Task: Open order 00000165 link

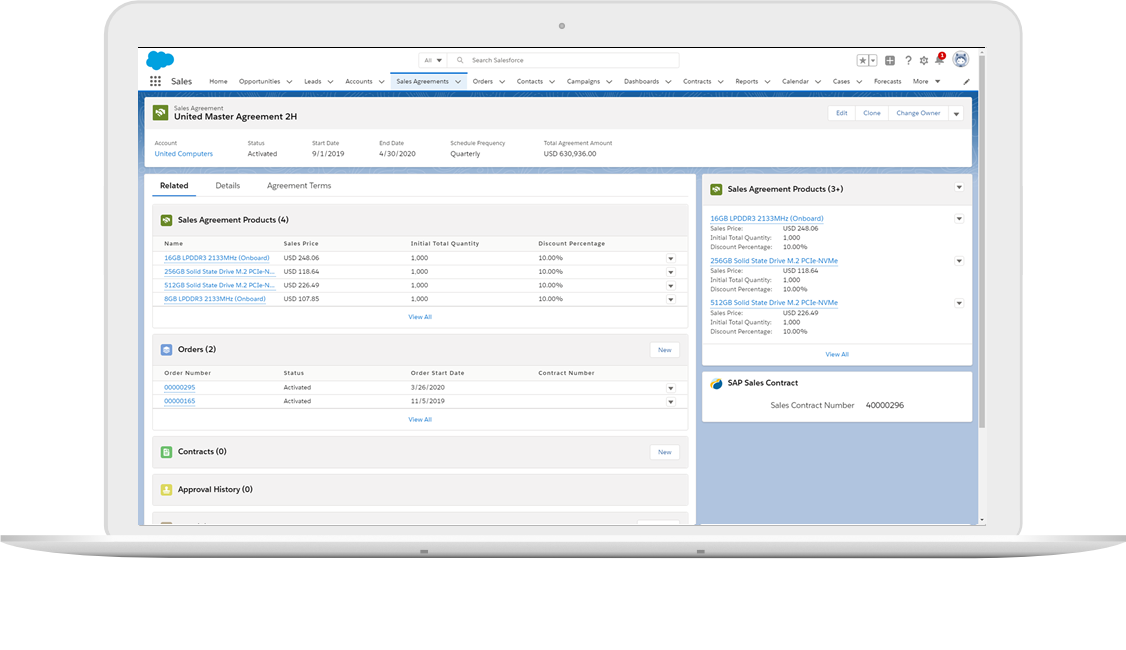Action: pos(180,401)
